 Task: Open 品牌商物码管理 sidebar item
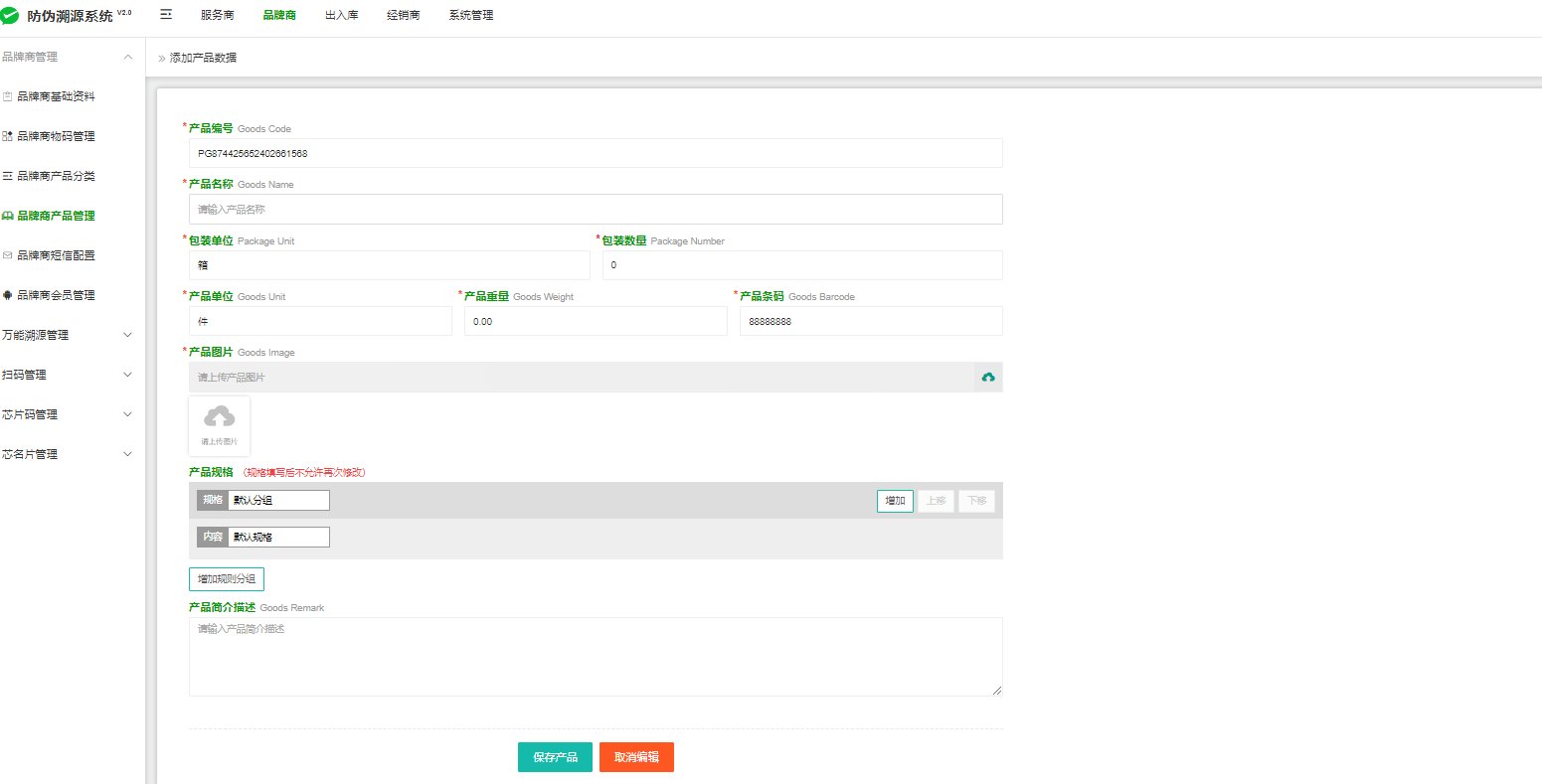(56, 136)
